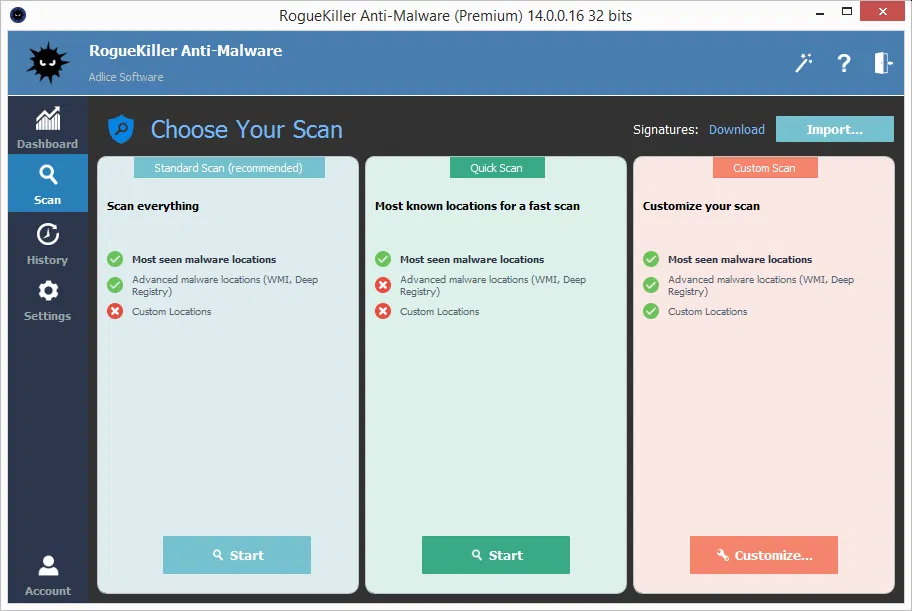Open the Account page
Screen dimensions: 912x611
tap(48, 575)
